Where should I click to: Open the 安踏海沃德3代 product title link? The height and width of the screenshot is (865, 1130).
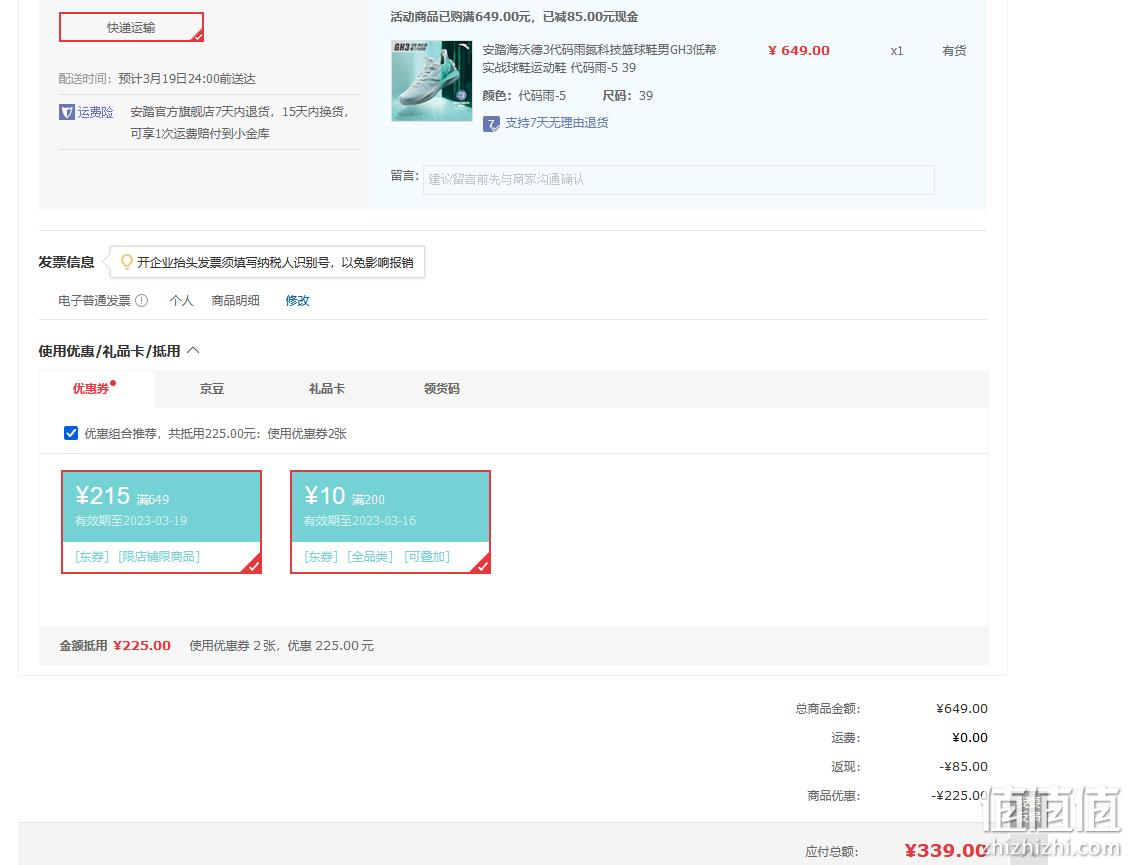[x=599, y=58]
